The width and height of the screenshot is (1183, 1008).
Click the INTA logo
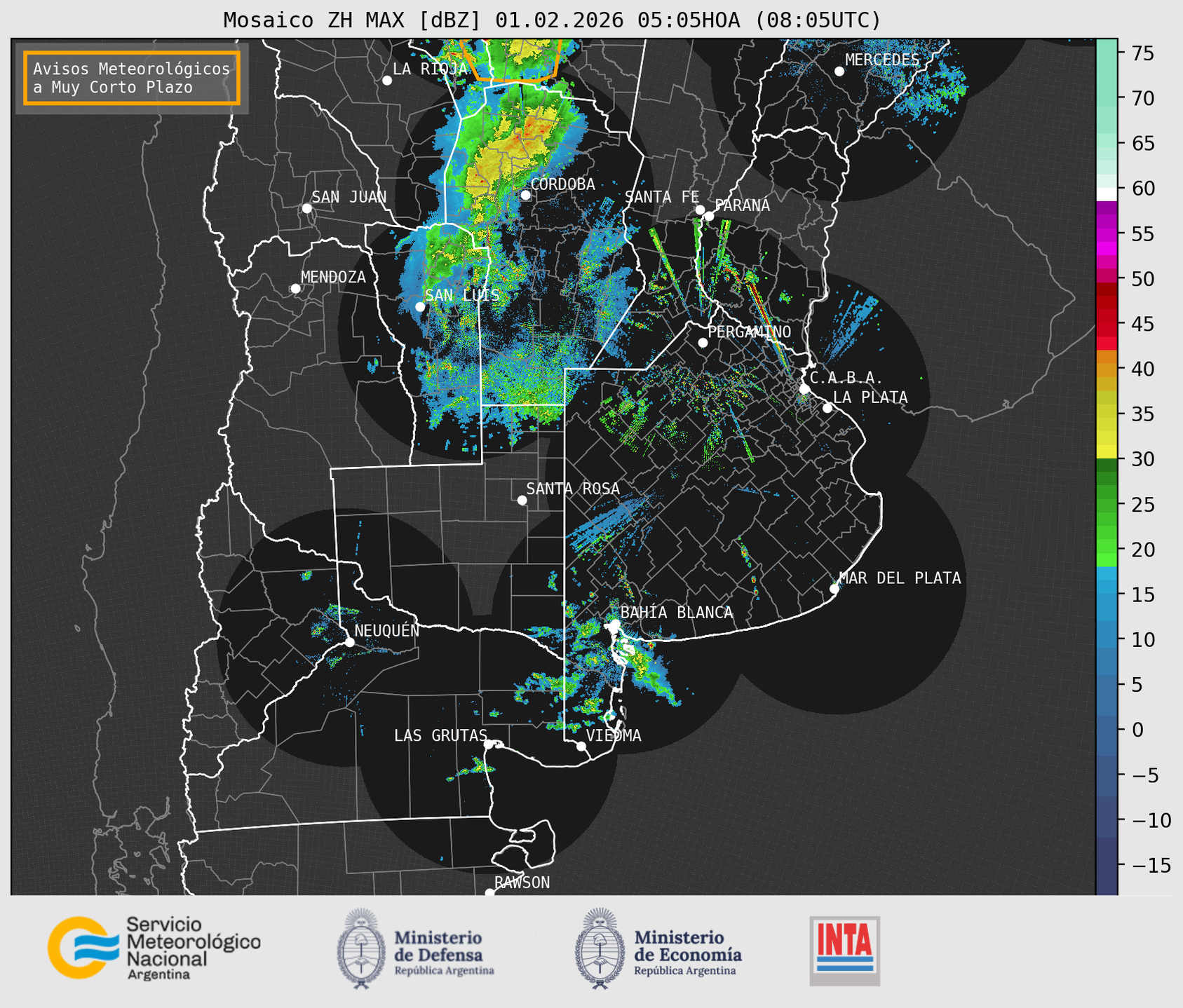pos(844,951)
